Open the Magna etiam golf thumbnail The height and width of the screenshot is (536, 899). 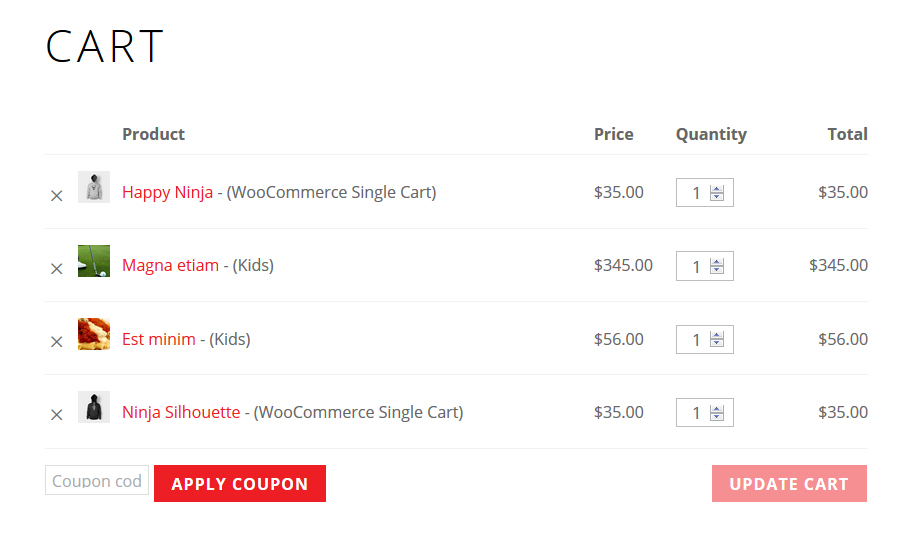pos(94,261)
